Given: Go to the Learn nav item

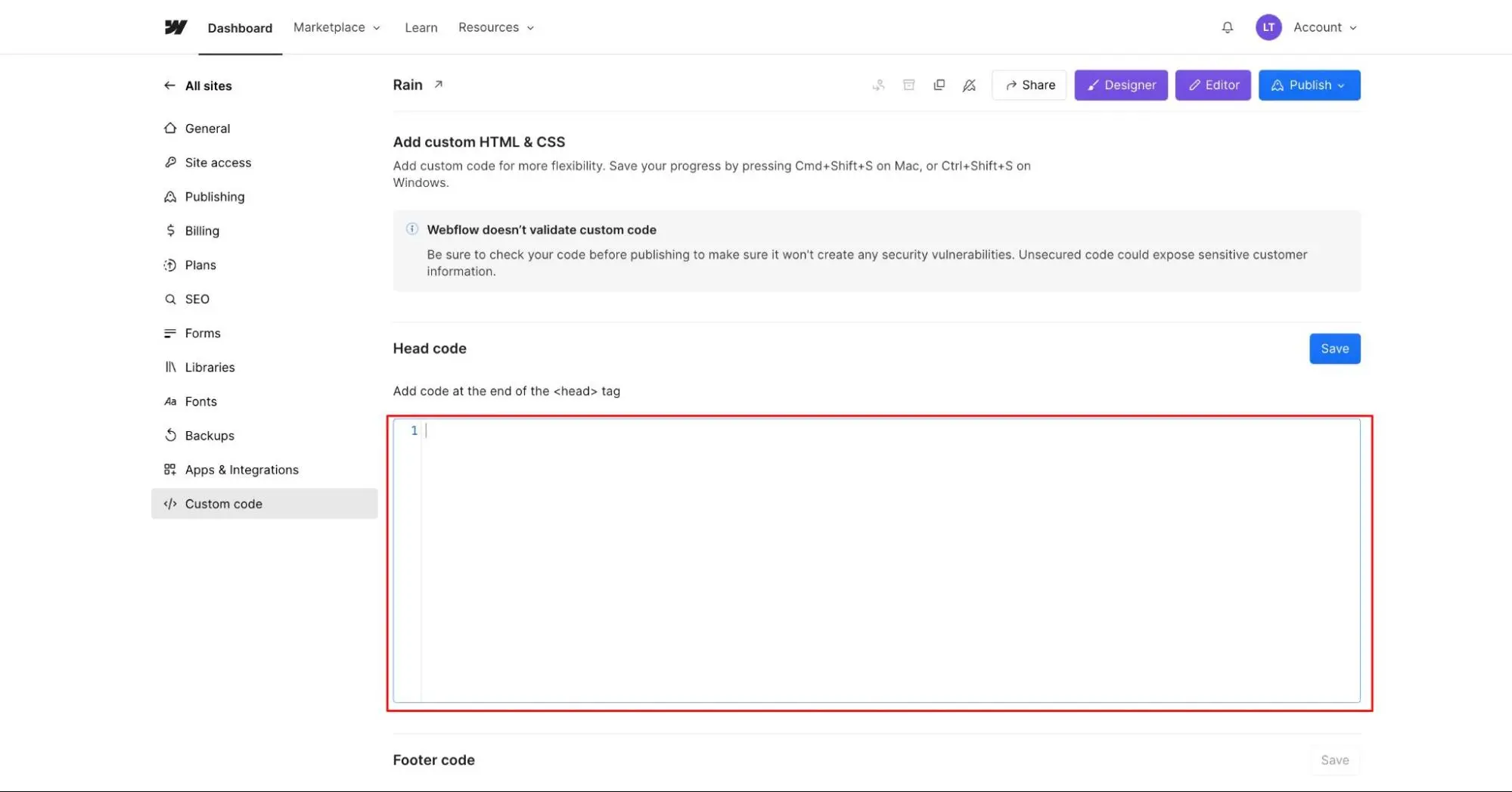Looking at the screenshot, I should (421, 28).
